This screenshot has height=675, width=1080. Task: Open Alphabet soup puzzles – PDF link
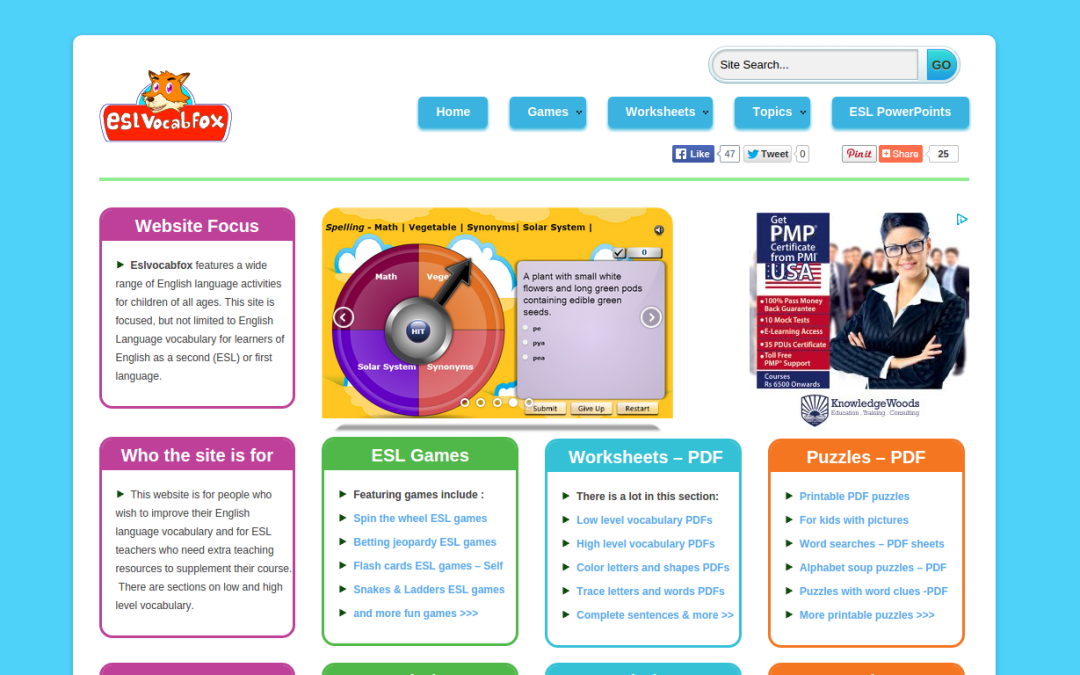(873, 568)
